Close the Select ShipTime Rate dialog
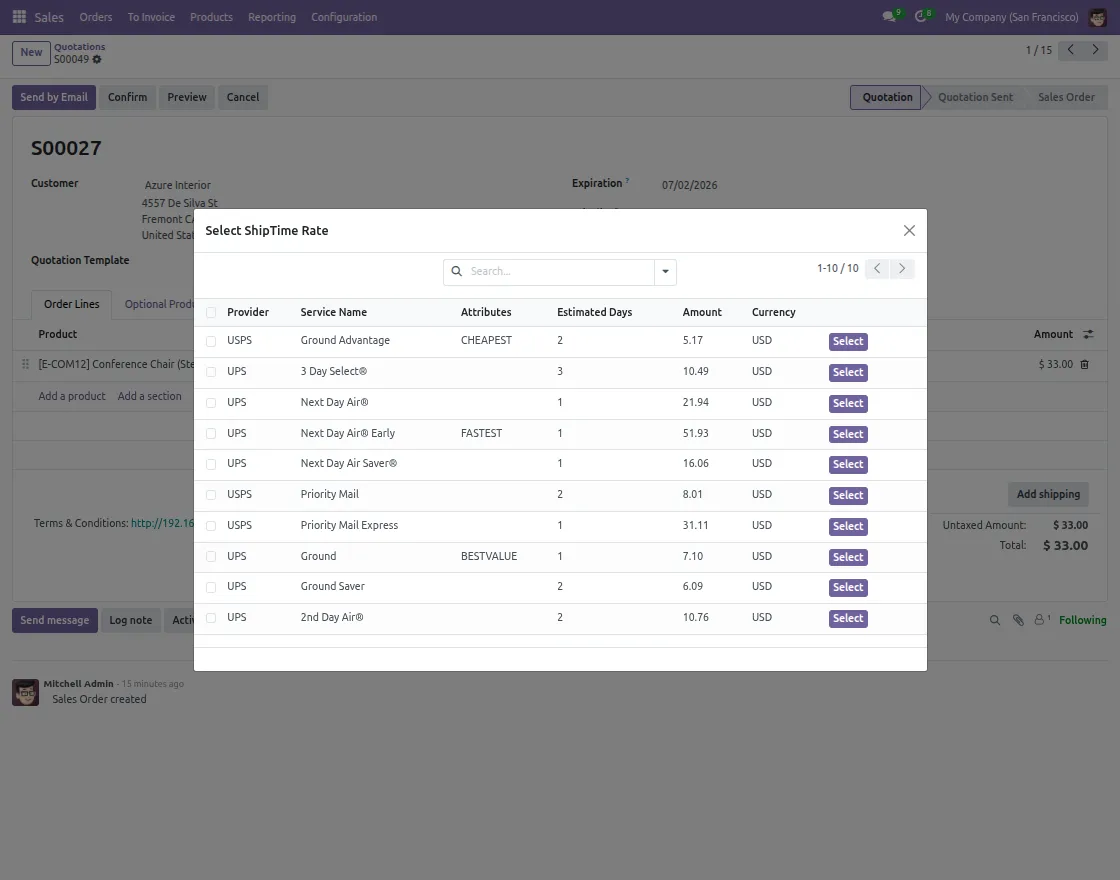Screen dimensions: 1120x880 (909, 230)
